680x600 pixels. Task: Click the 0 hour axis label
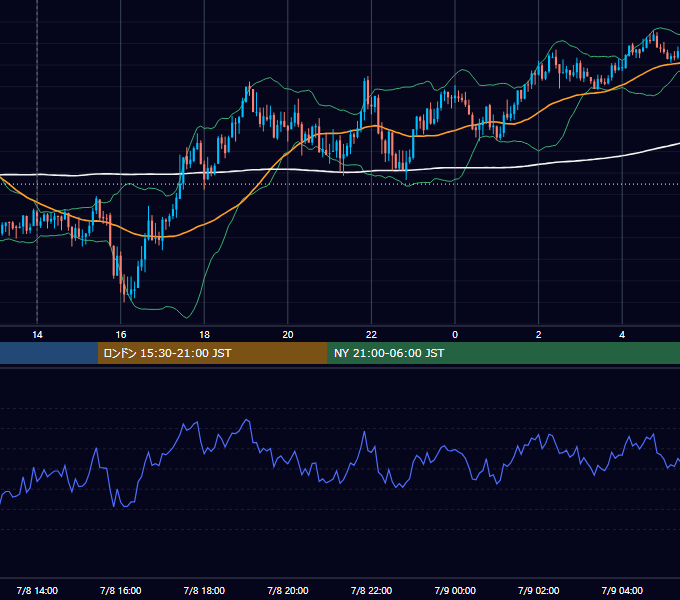[455, 335]
